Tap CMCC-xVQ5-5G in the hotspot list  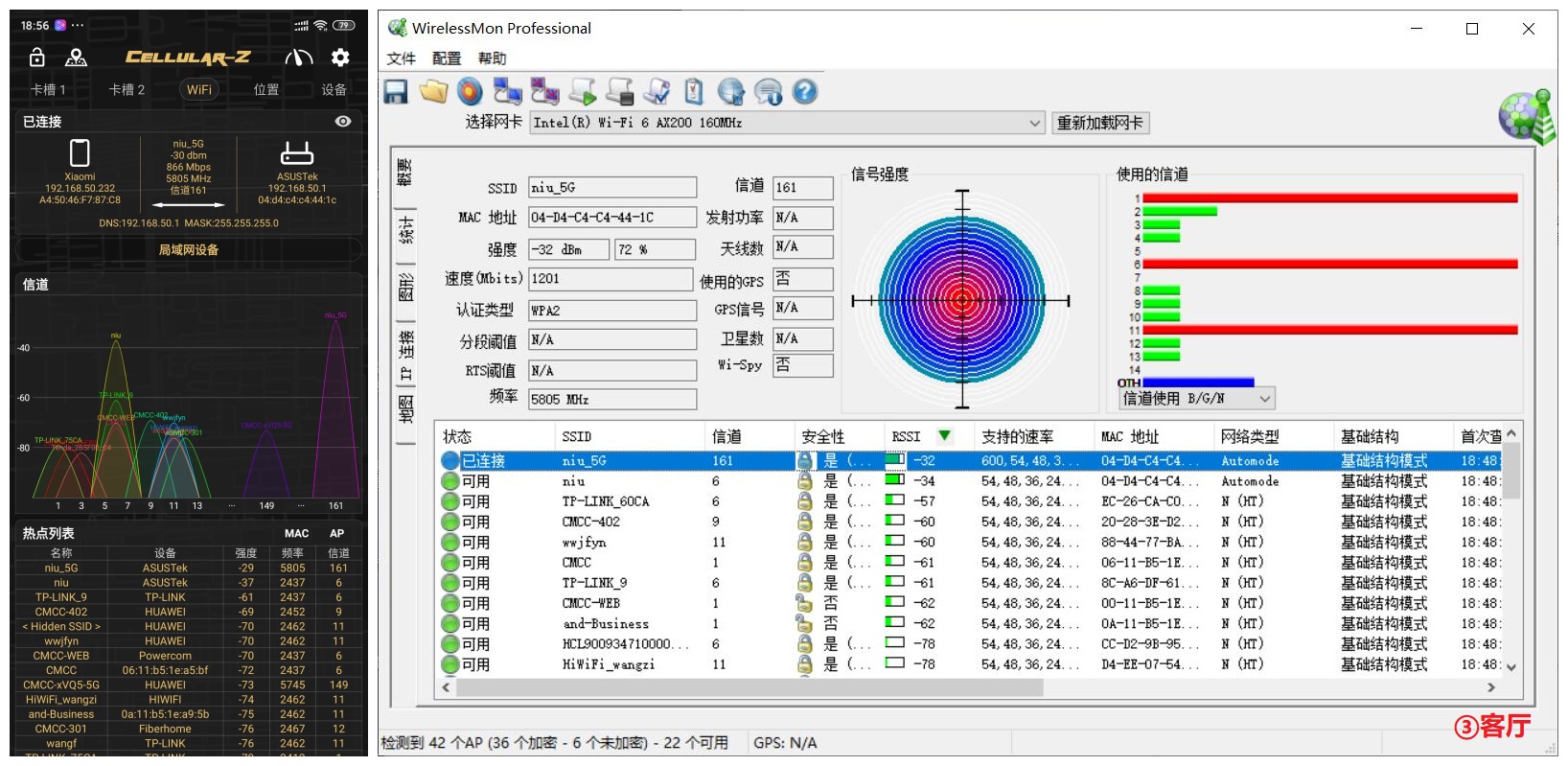61,685
